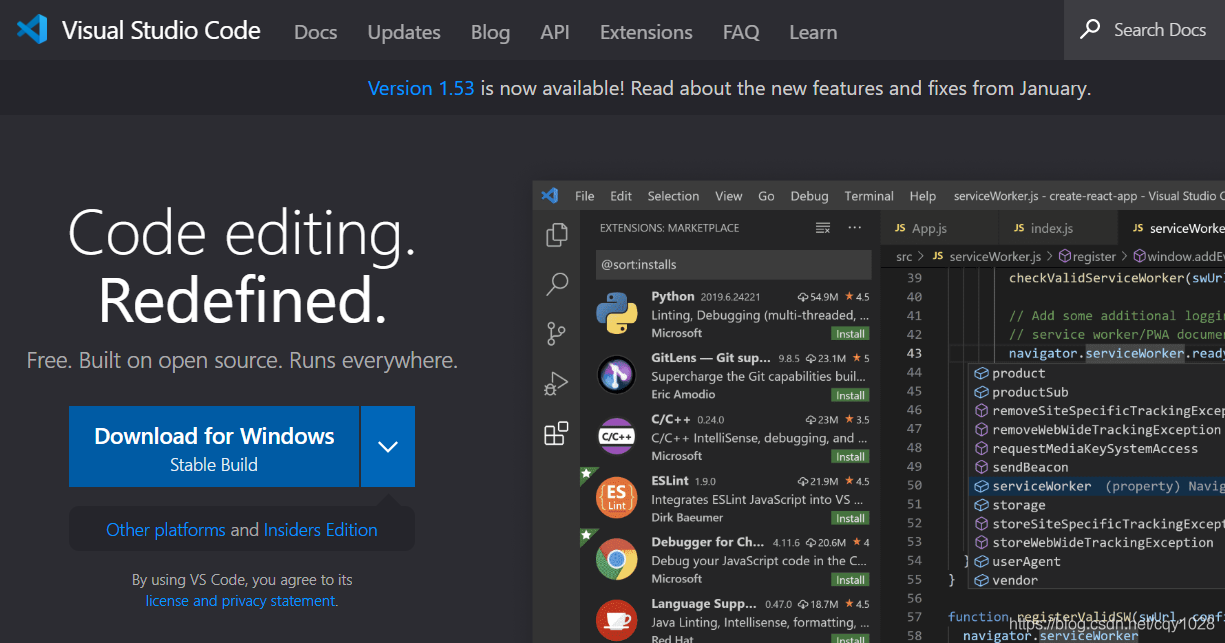Click the C/C++ extension icon

617,437
